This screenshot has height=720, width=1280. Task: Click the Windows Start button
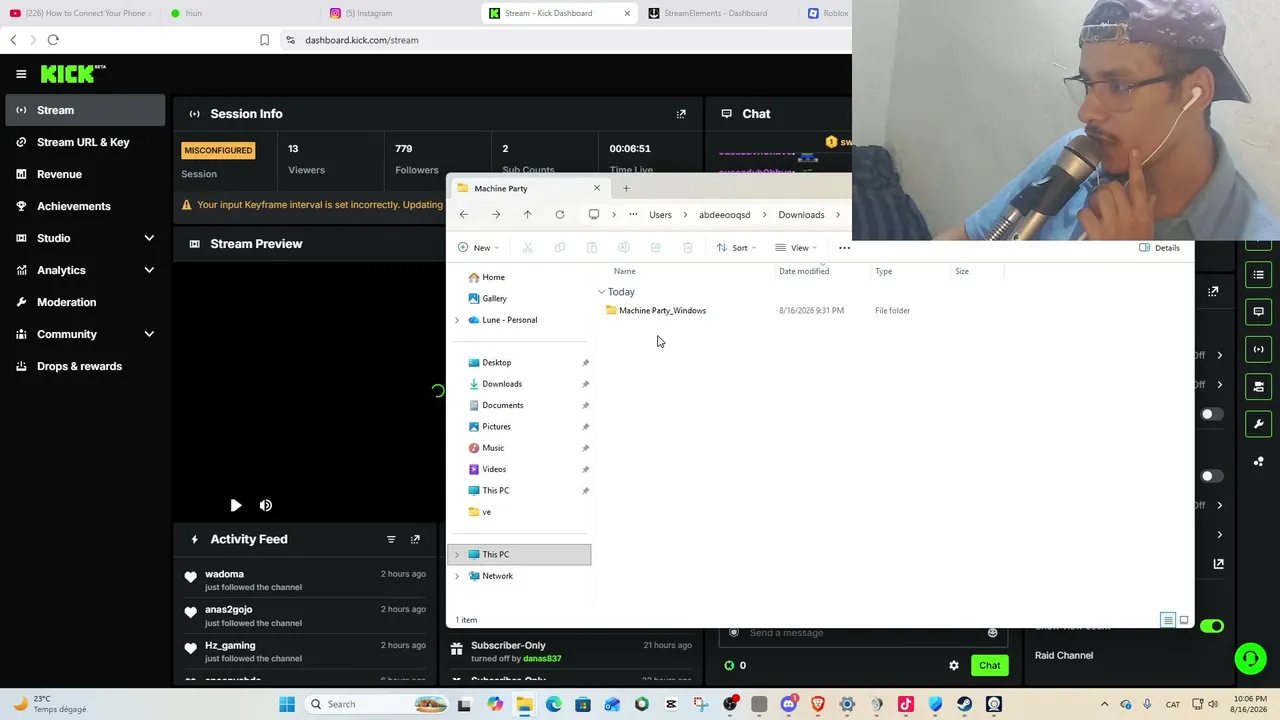[287, 704]
